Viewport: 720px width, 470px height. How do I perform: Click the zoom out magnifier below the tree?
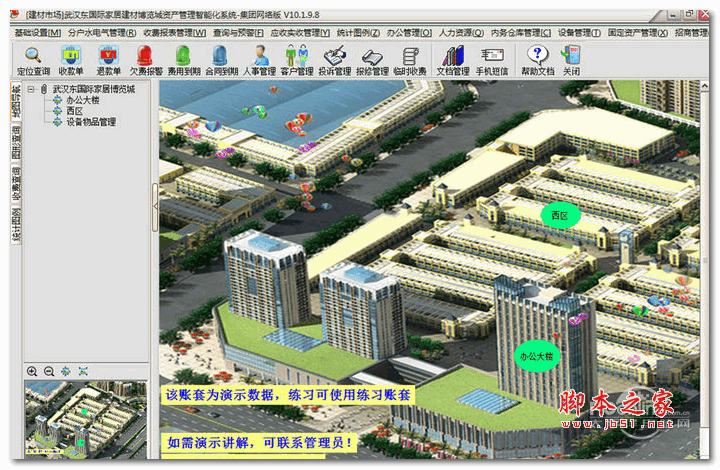click(49, 371)
